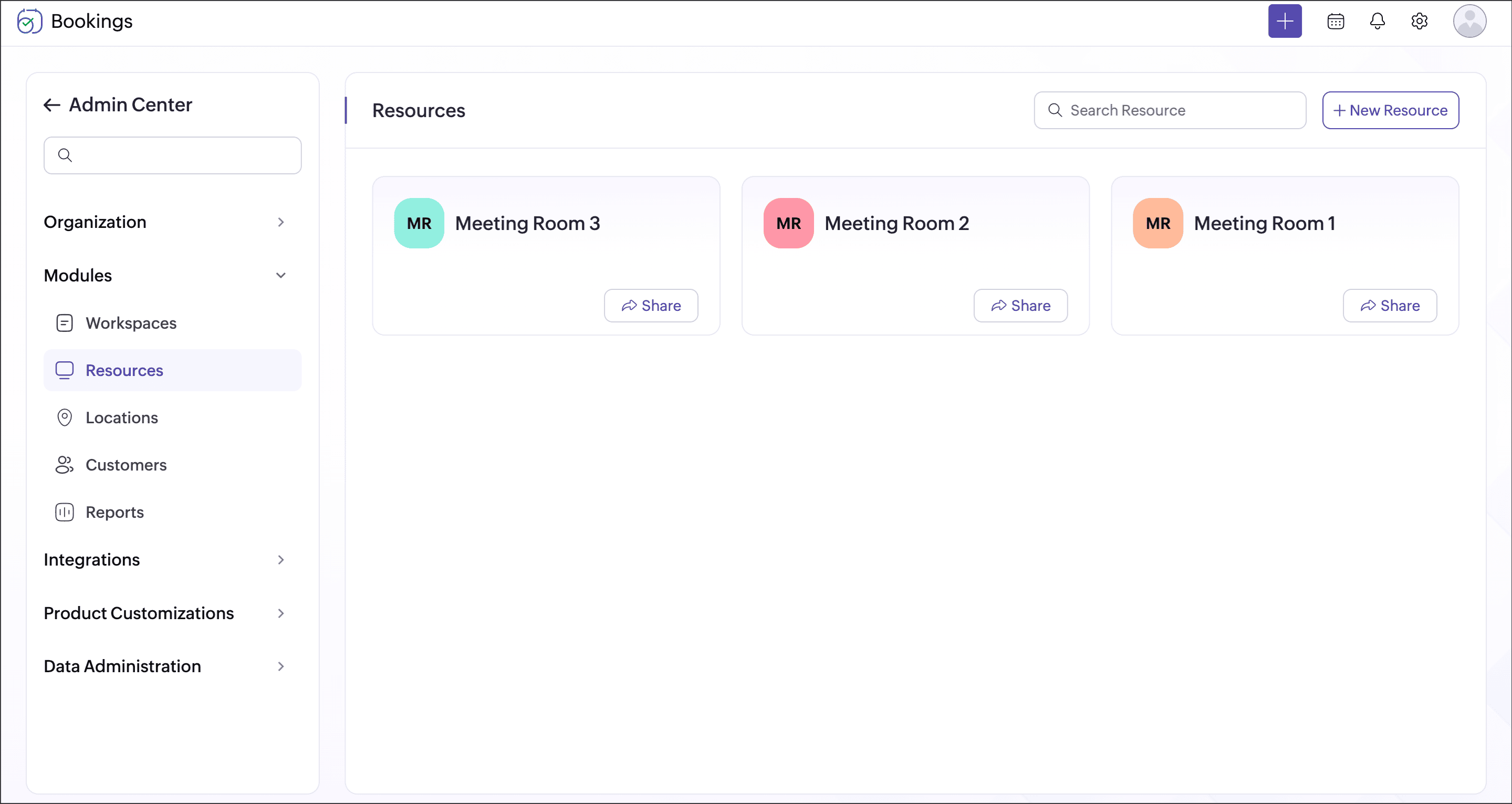Click the Meeting Room 3 MR badge

(419, 223)
